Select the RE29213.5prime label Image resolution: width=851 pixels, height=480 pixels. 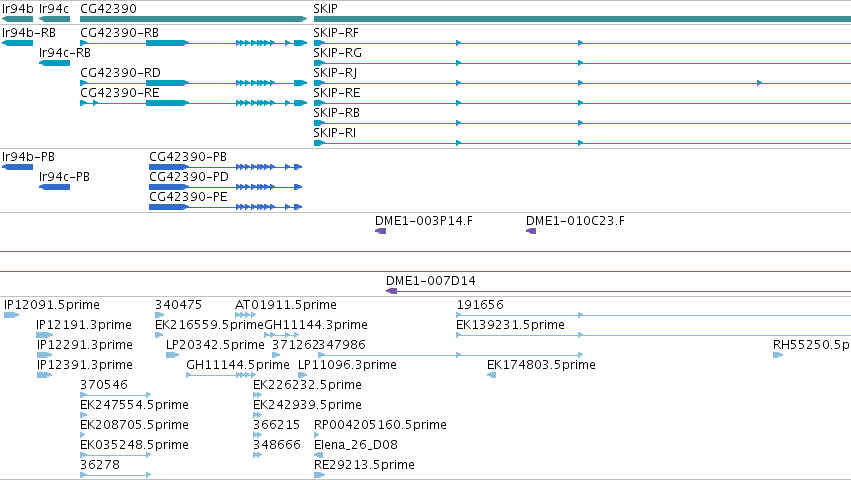(x=365, y=465)
